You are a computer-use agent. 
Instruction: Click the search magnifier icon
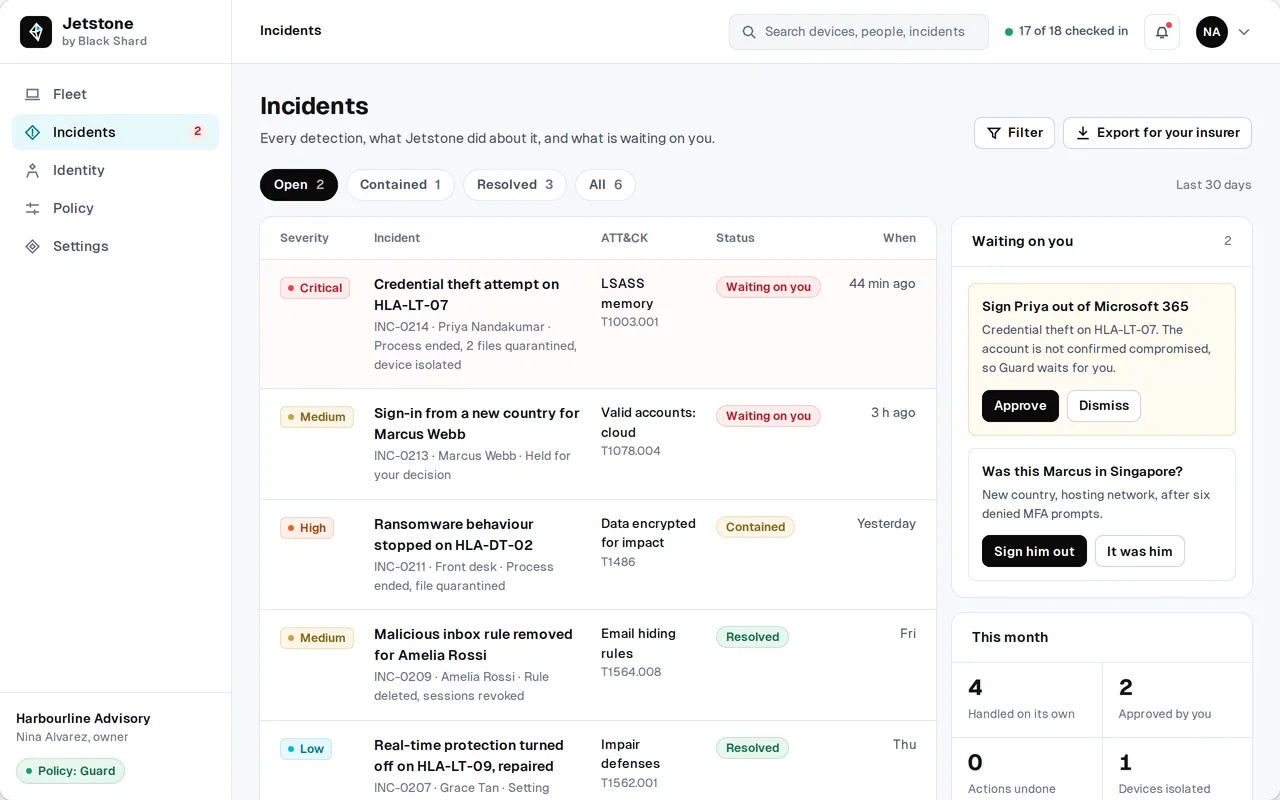tap(749, 32)
